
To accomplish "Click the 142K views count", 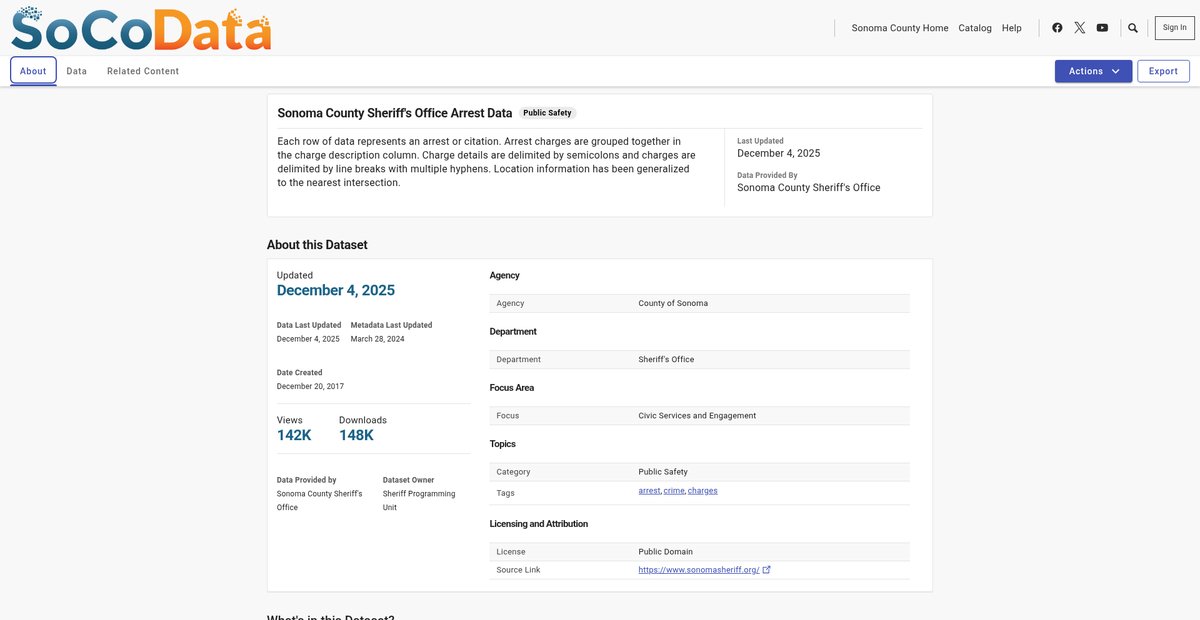I will click(x=294, y=435).
